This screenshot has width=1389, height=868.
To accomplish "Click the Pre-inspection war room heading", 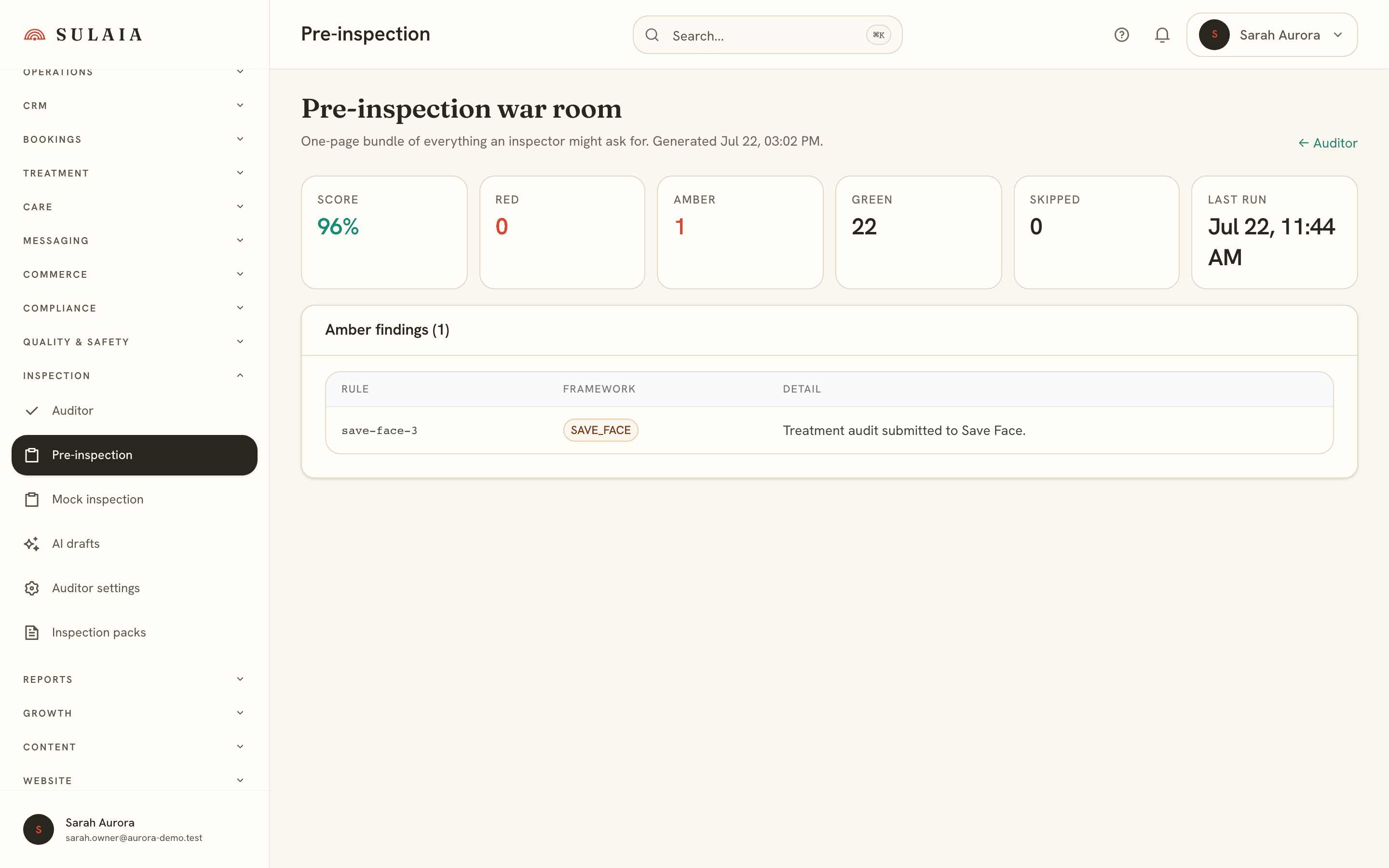I will [462, 109].
